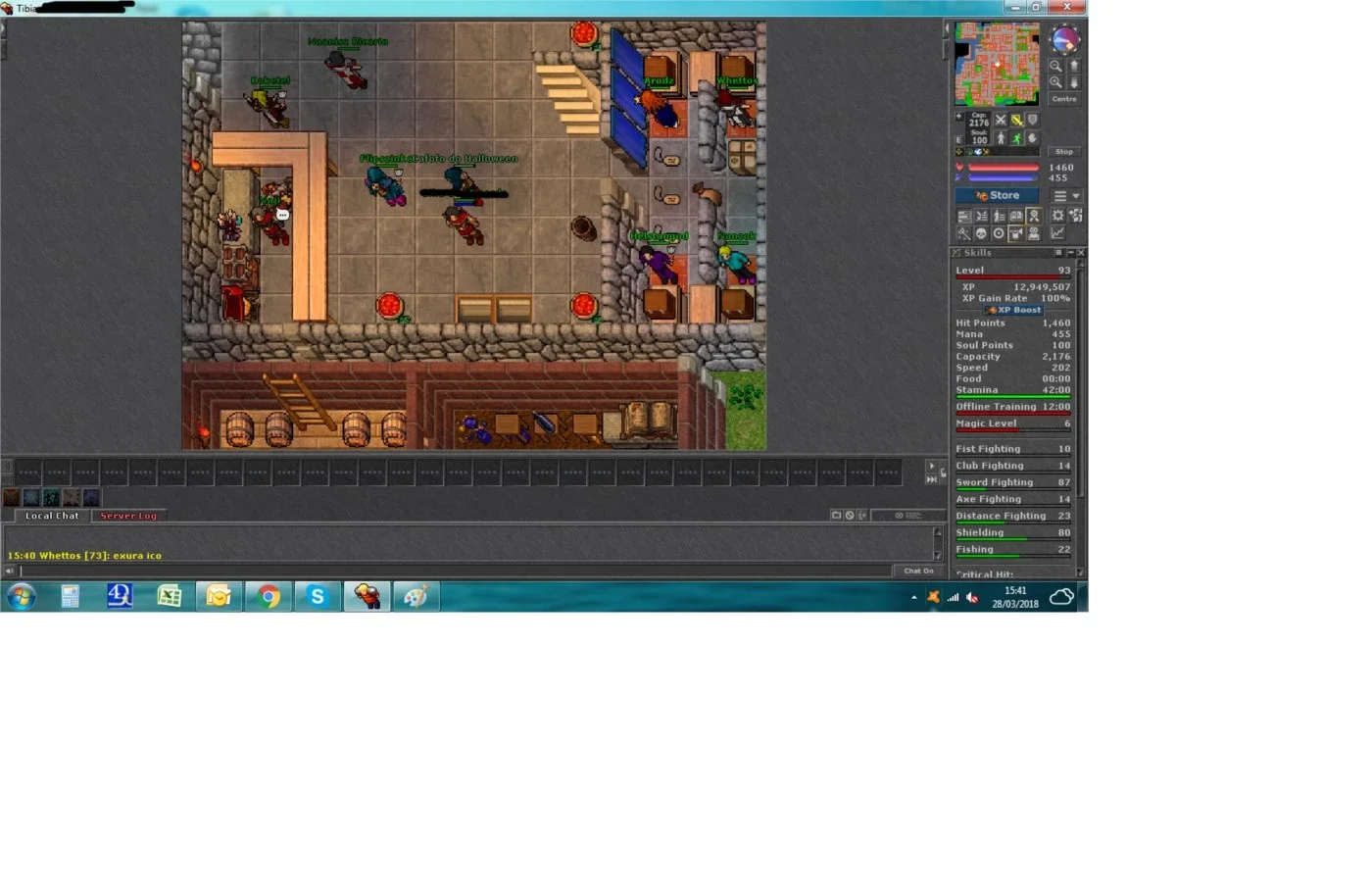Click the skull icon in the panel buttons

pos(981,233)
